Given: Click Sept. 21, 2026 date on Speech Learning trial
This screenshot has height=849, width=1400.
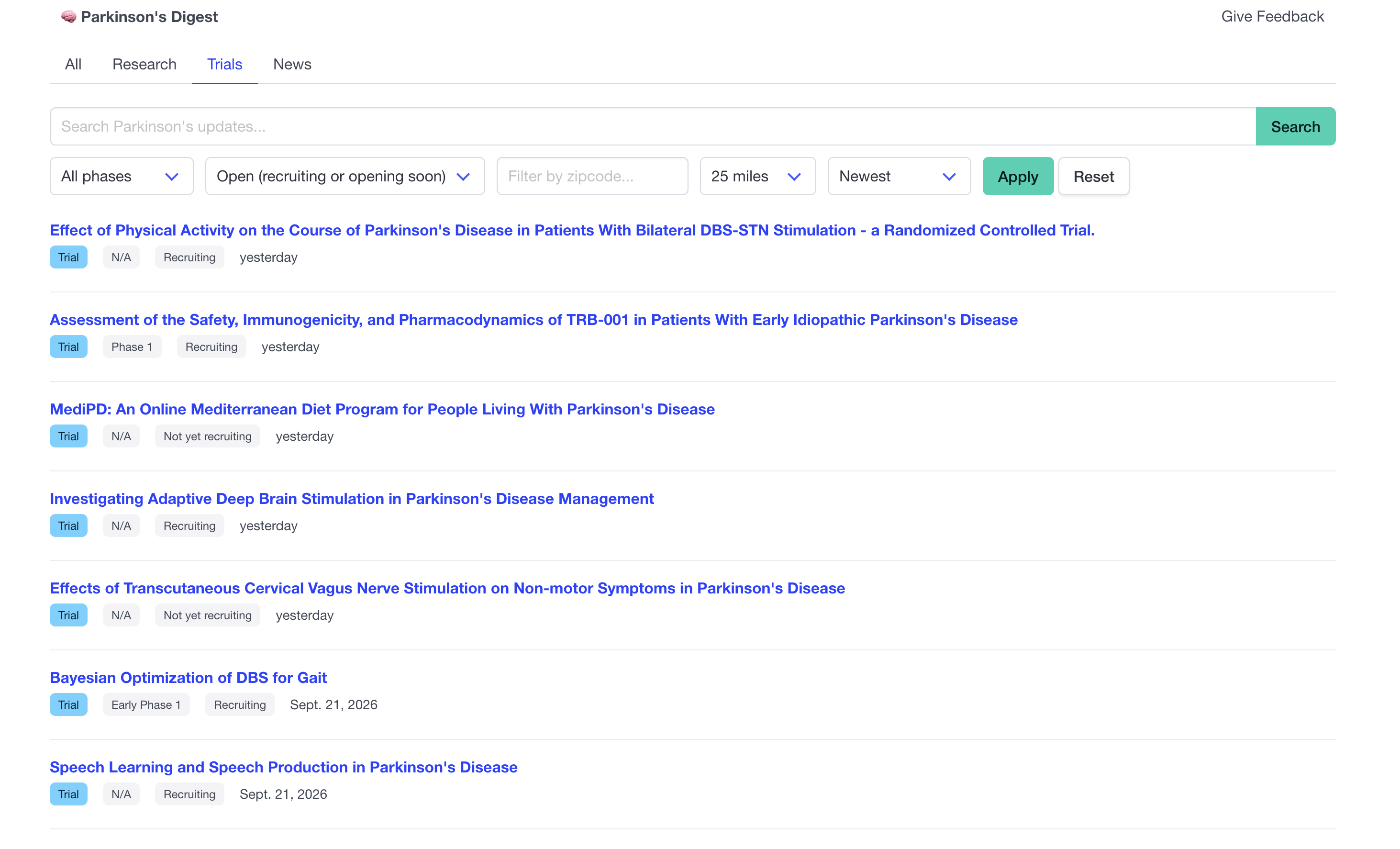Looking at the screenshot, I should tap(284, 794).
